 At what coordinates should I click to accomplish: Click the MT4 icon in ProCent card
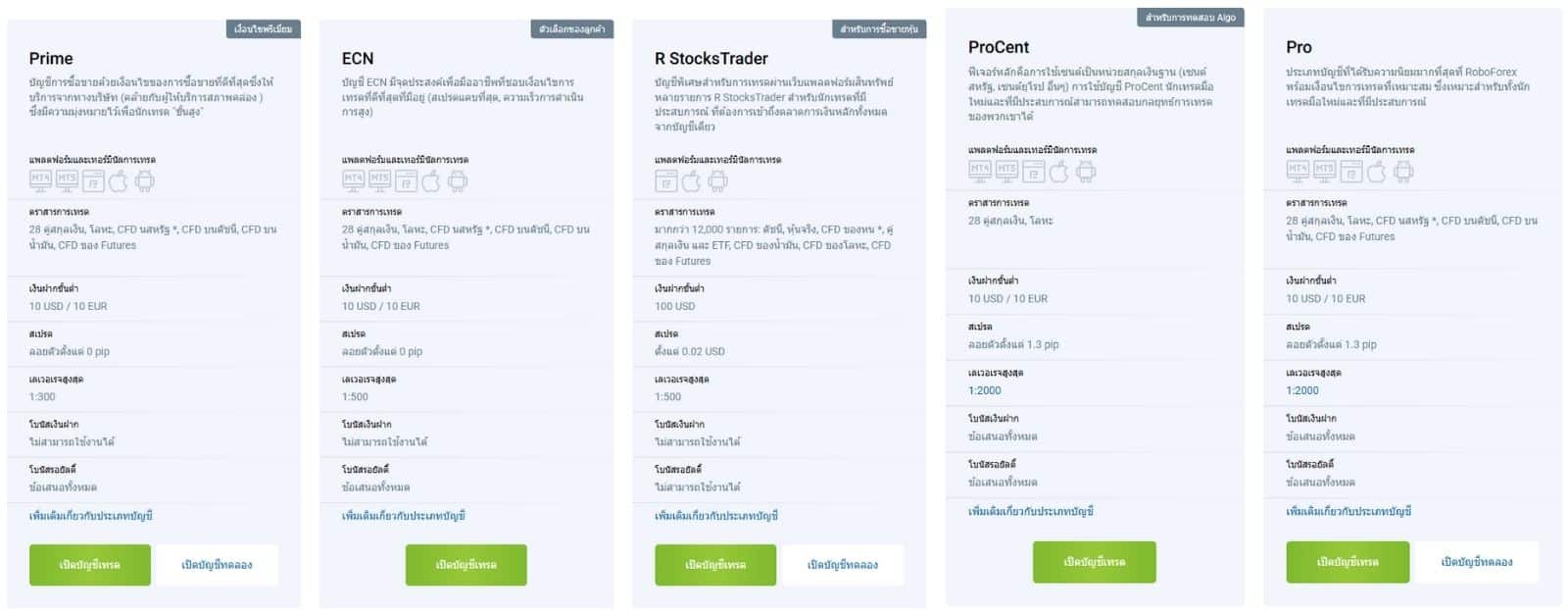point(980,171)
